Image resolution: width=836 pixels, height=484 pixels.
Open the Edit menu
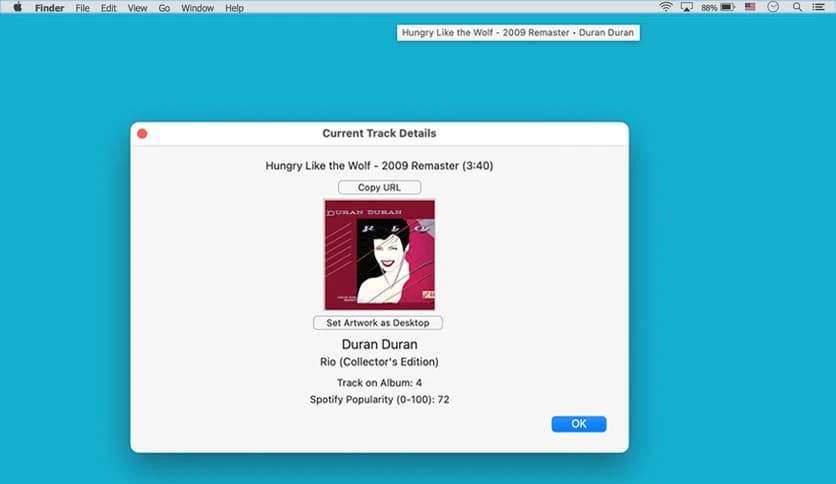pyautogui.click(x=108, y=8)
